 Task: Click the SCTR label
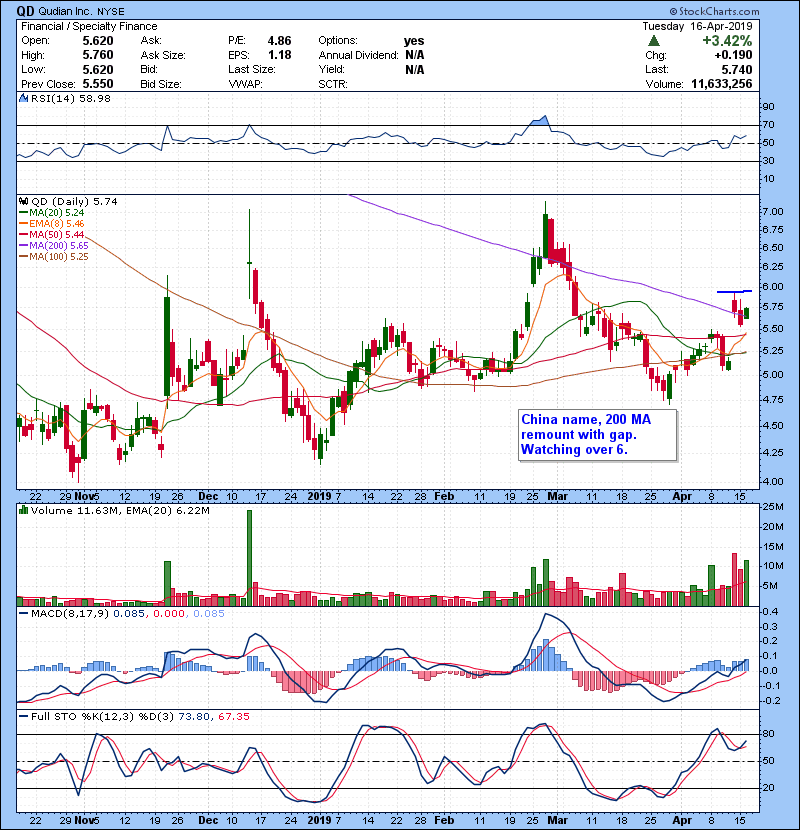point(333,84)
